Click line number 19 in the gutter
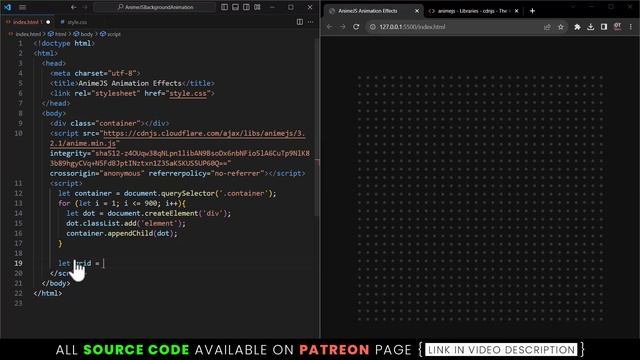Viewport: 640px width, 360px height. tap(18, 263)
